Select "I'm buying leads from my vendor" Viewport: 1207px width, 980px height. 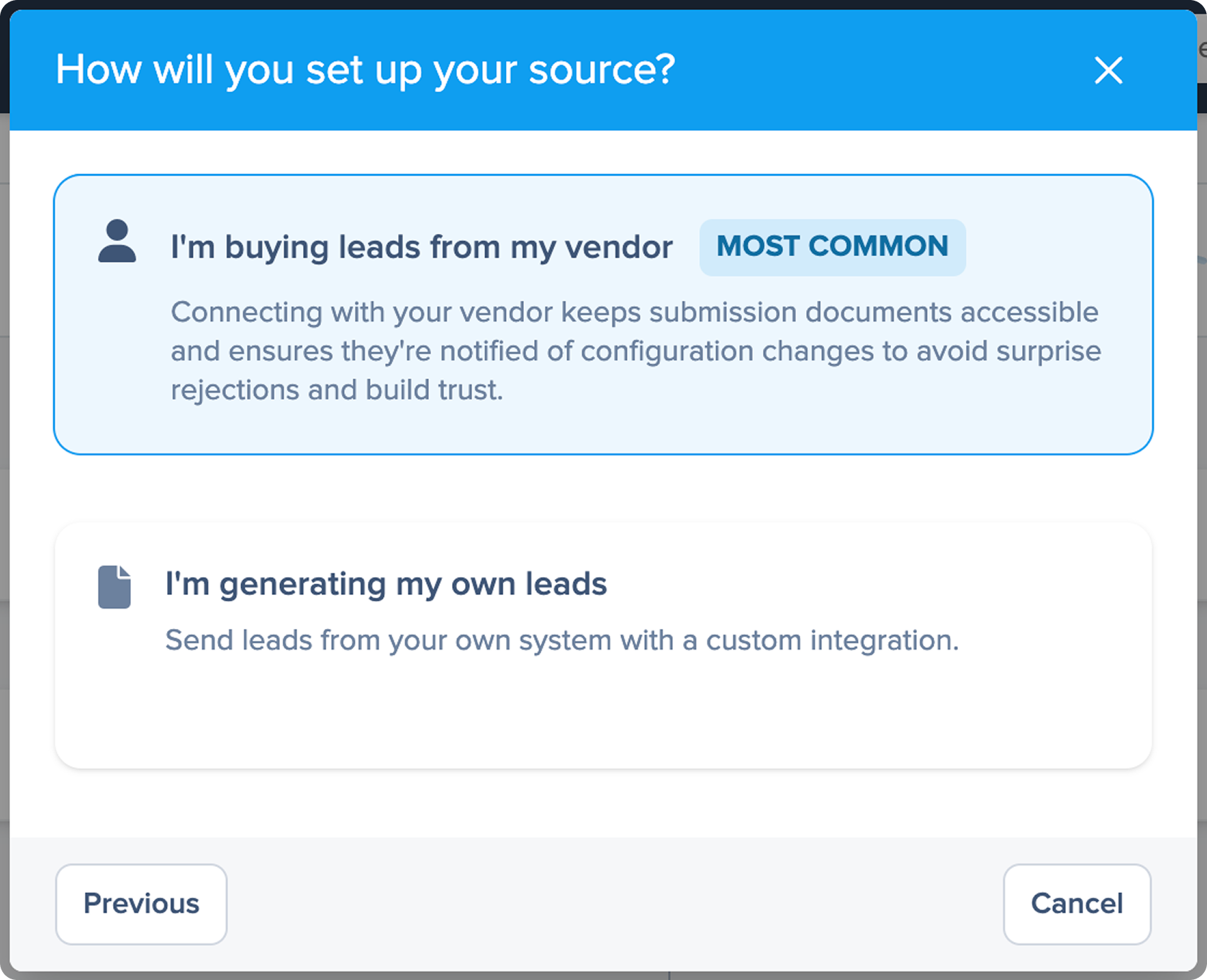pos(421,248)
